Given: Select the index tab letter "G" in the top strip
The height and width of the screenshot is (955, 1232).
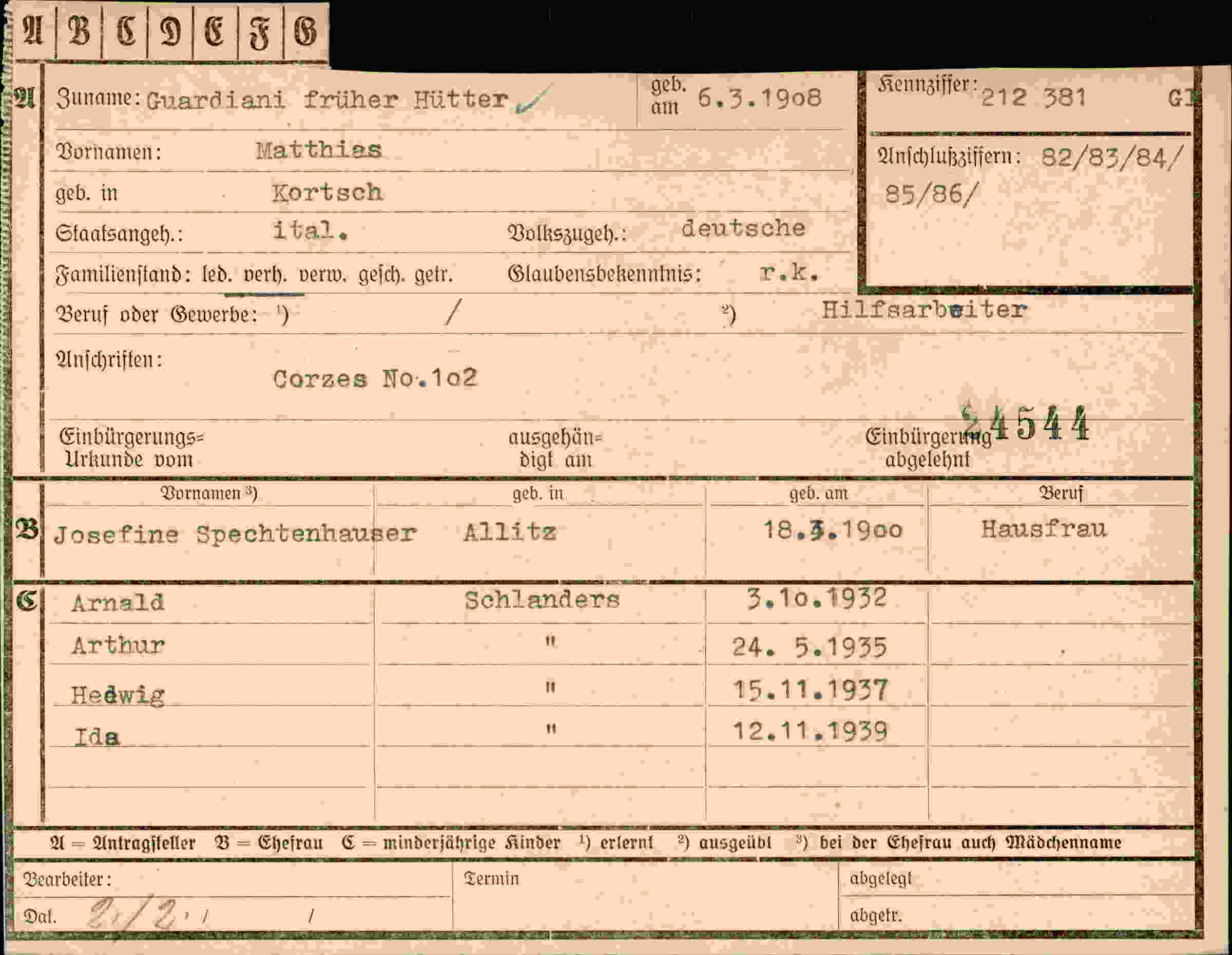Looking at the screenshot, I should (x=305, y=31).
